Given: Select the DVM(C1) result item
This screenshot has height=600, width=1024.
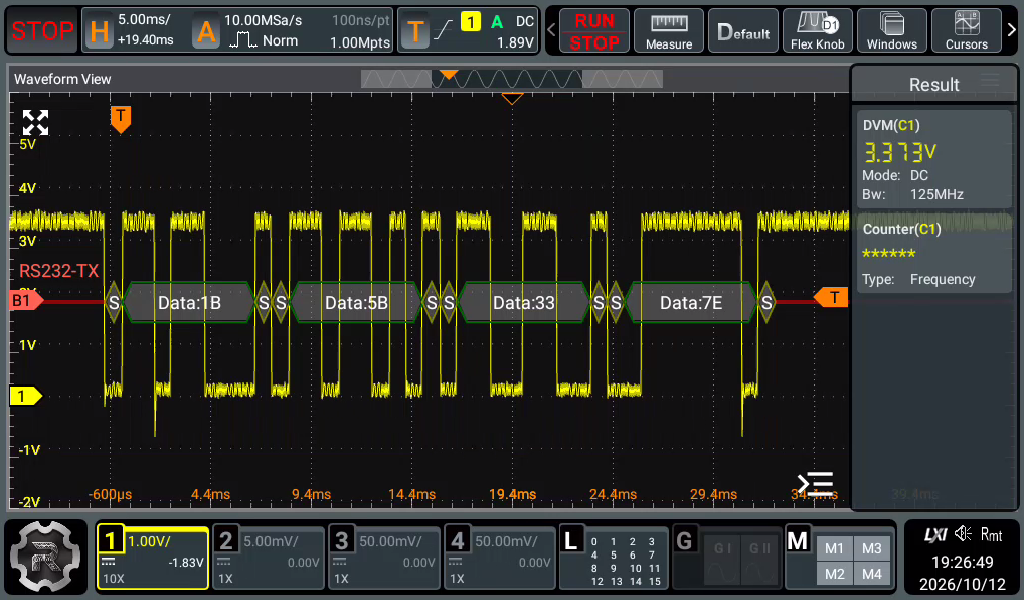Looking at the screenshot, I should [x=934, y=159].
